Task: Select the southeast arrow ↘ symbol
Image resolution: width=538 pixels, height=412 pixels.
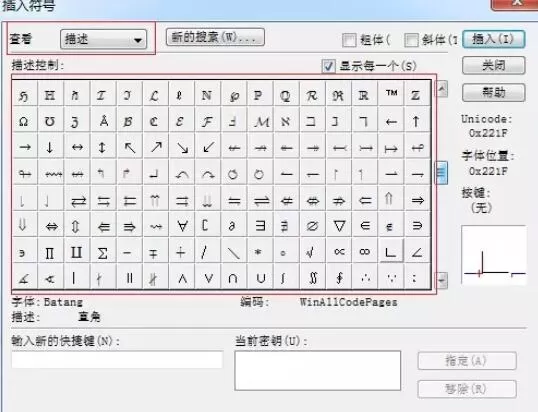Action: pos(182,147)
